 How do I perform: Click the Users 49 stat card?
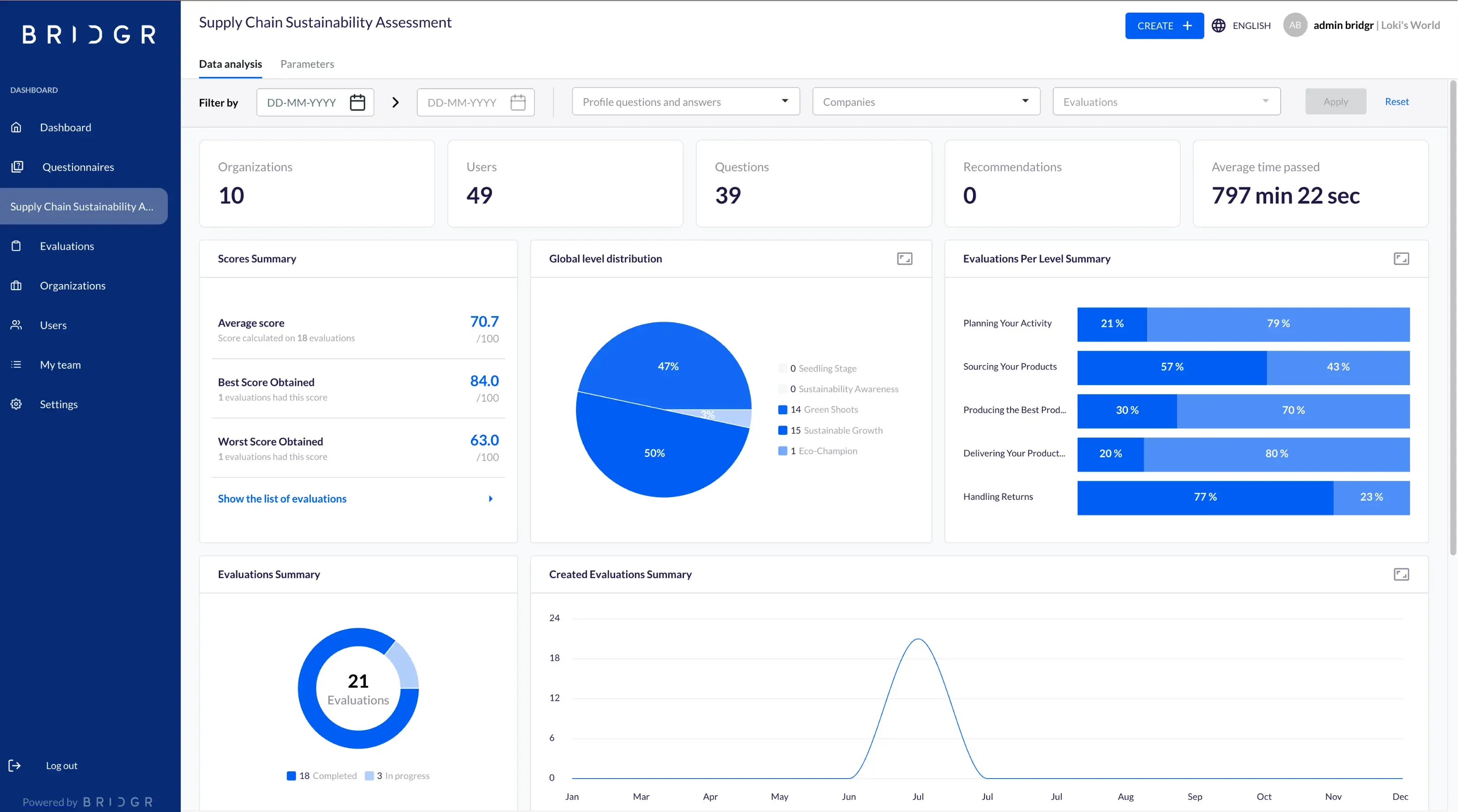565,183
